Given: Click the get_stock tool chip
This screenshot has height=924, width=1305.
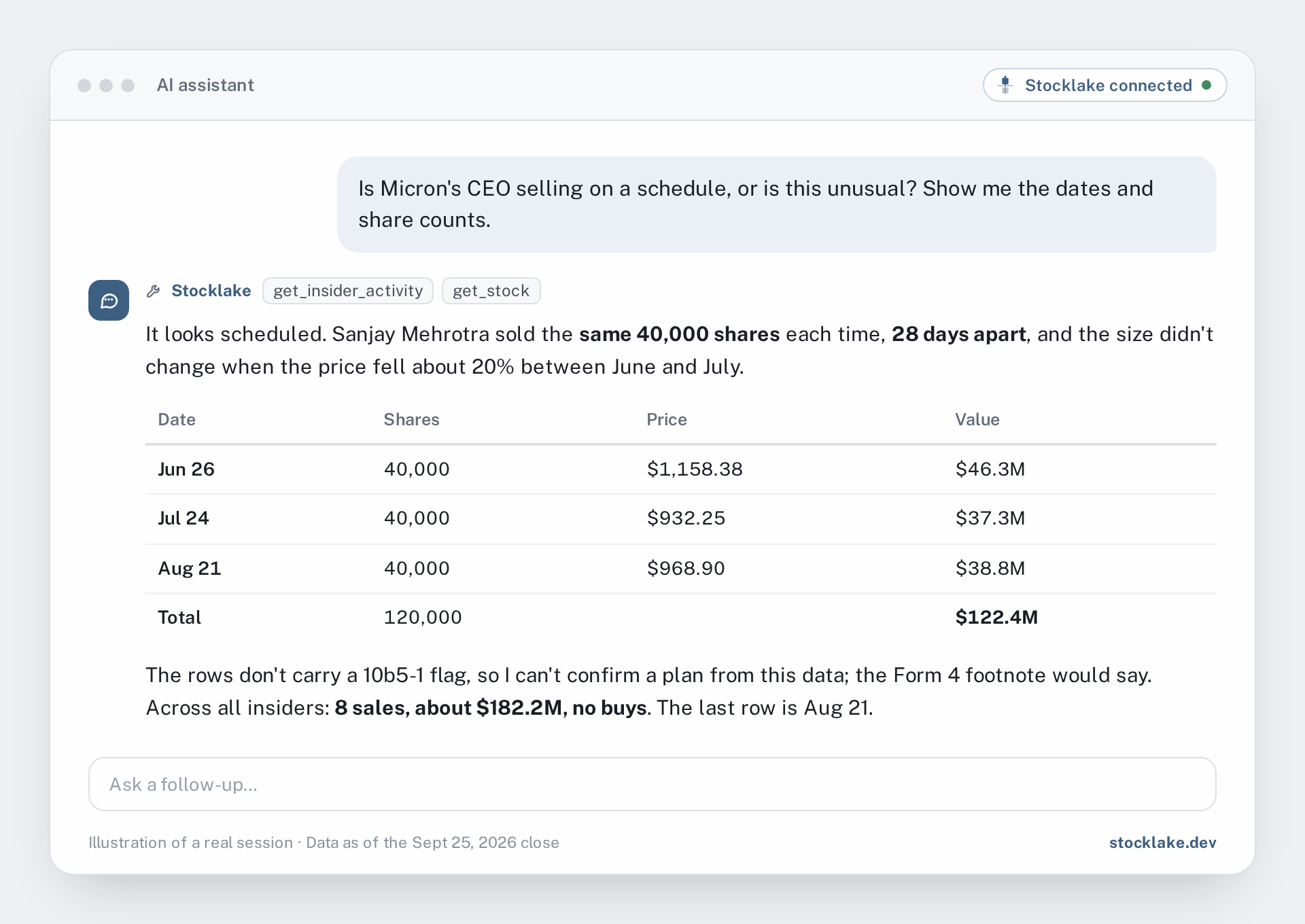Looking at the screenshot, I should (x=491, y=291).
